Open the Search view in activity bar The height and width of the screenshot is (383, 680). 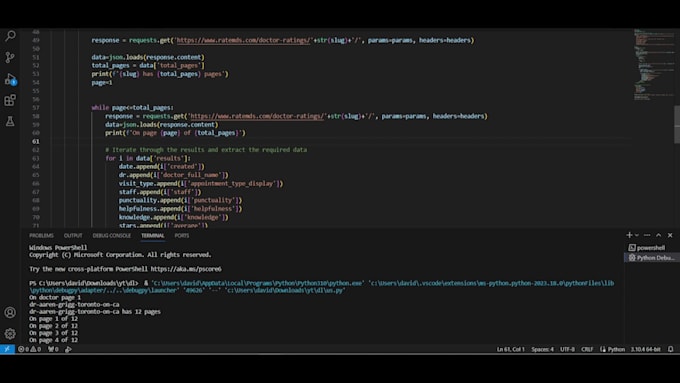[10, 36]
